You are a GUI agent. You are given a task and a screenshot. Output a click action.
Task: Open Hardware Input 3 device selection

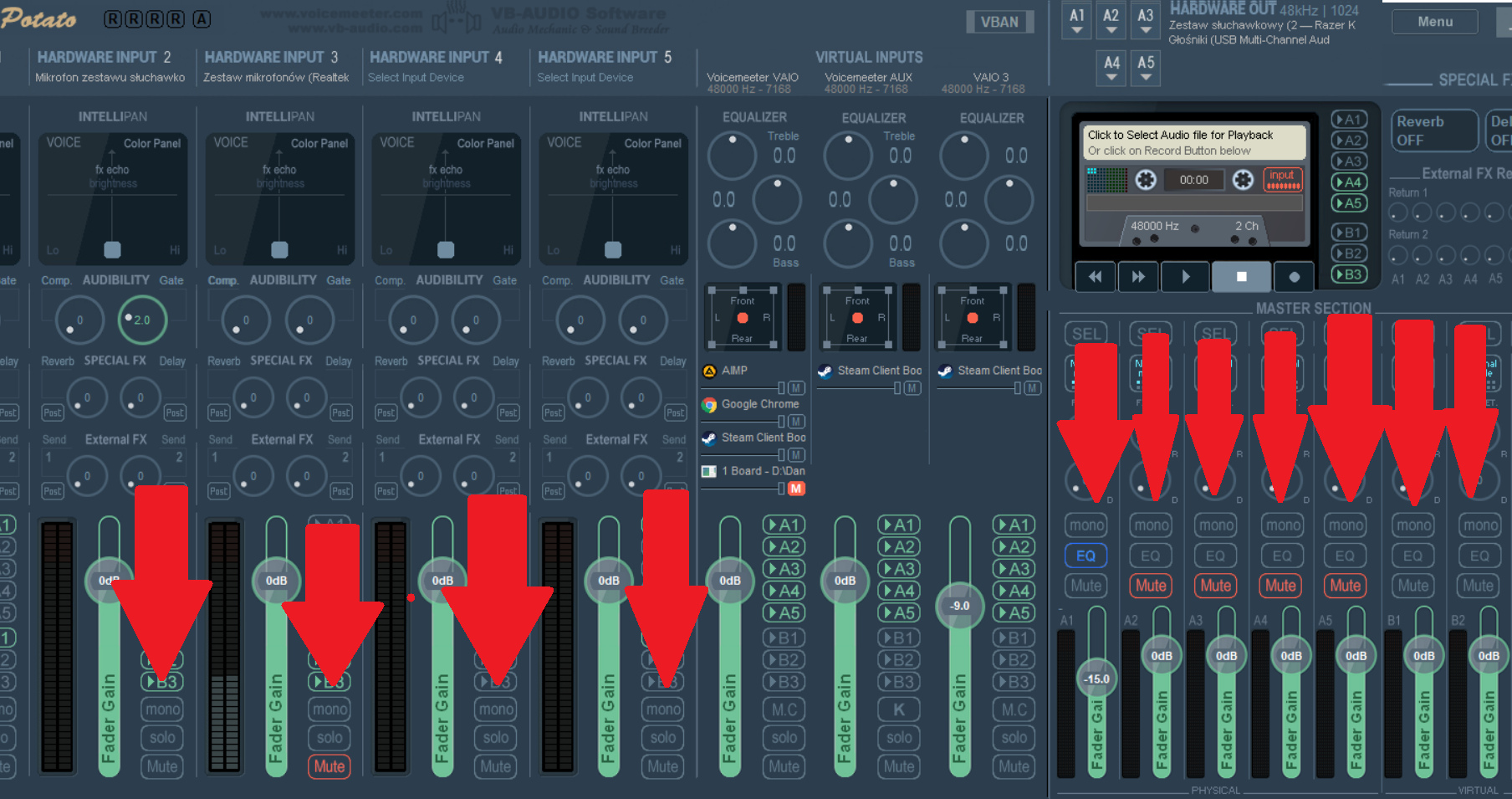[276, 78]
